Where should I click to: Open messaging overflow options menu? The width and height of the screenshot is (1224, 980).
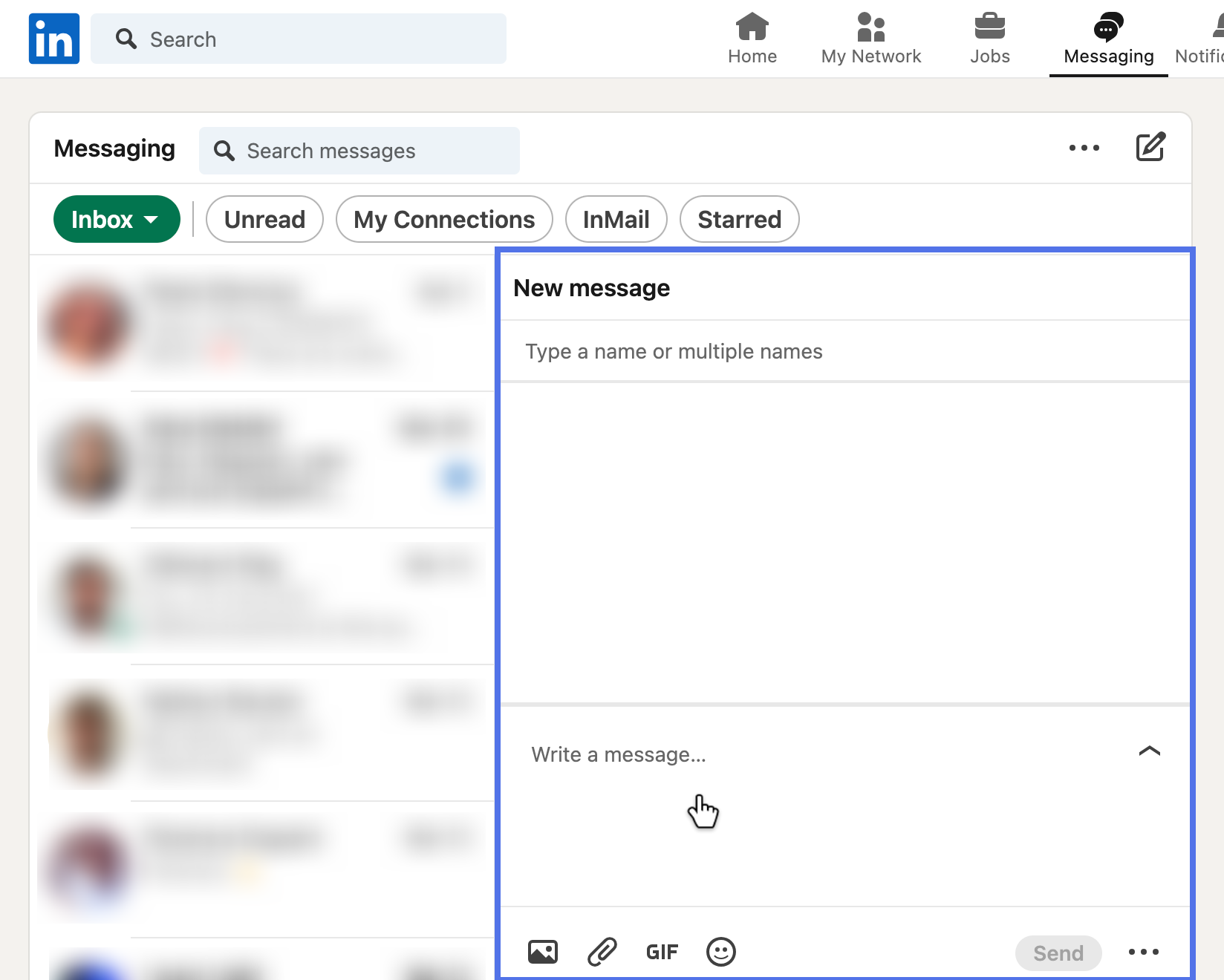point(1084,148)
